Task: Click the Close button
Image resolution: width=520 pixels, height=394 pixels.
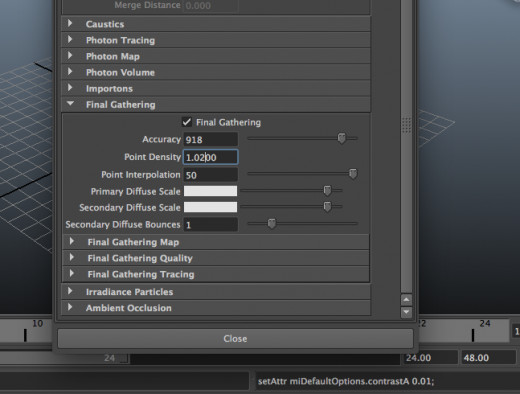Action: tap(235, 339)
